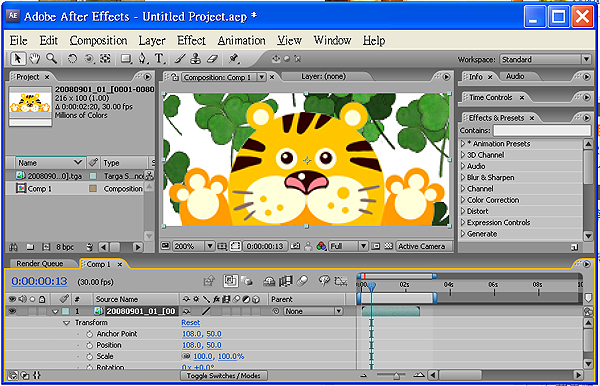
Task: Toggle the viewer lock icon beside Composition tab
Action: [174, 77]
